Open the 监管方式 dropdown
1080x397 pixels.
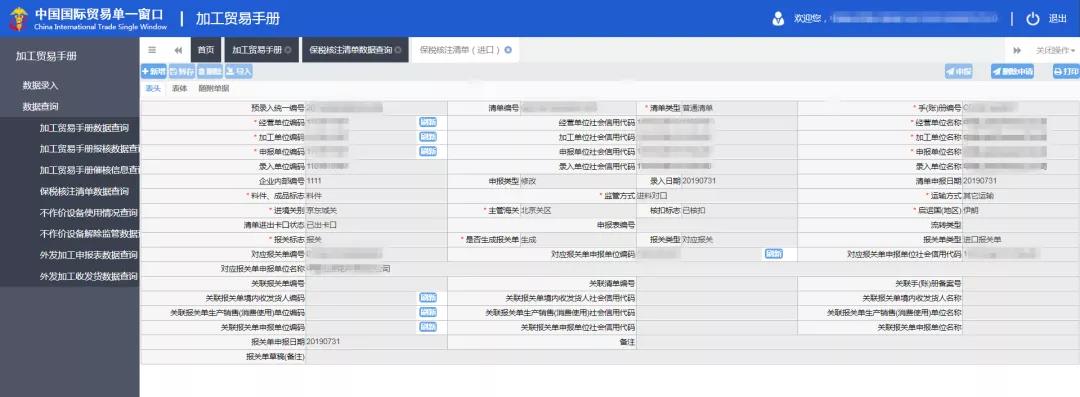pos(717,196)
